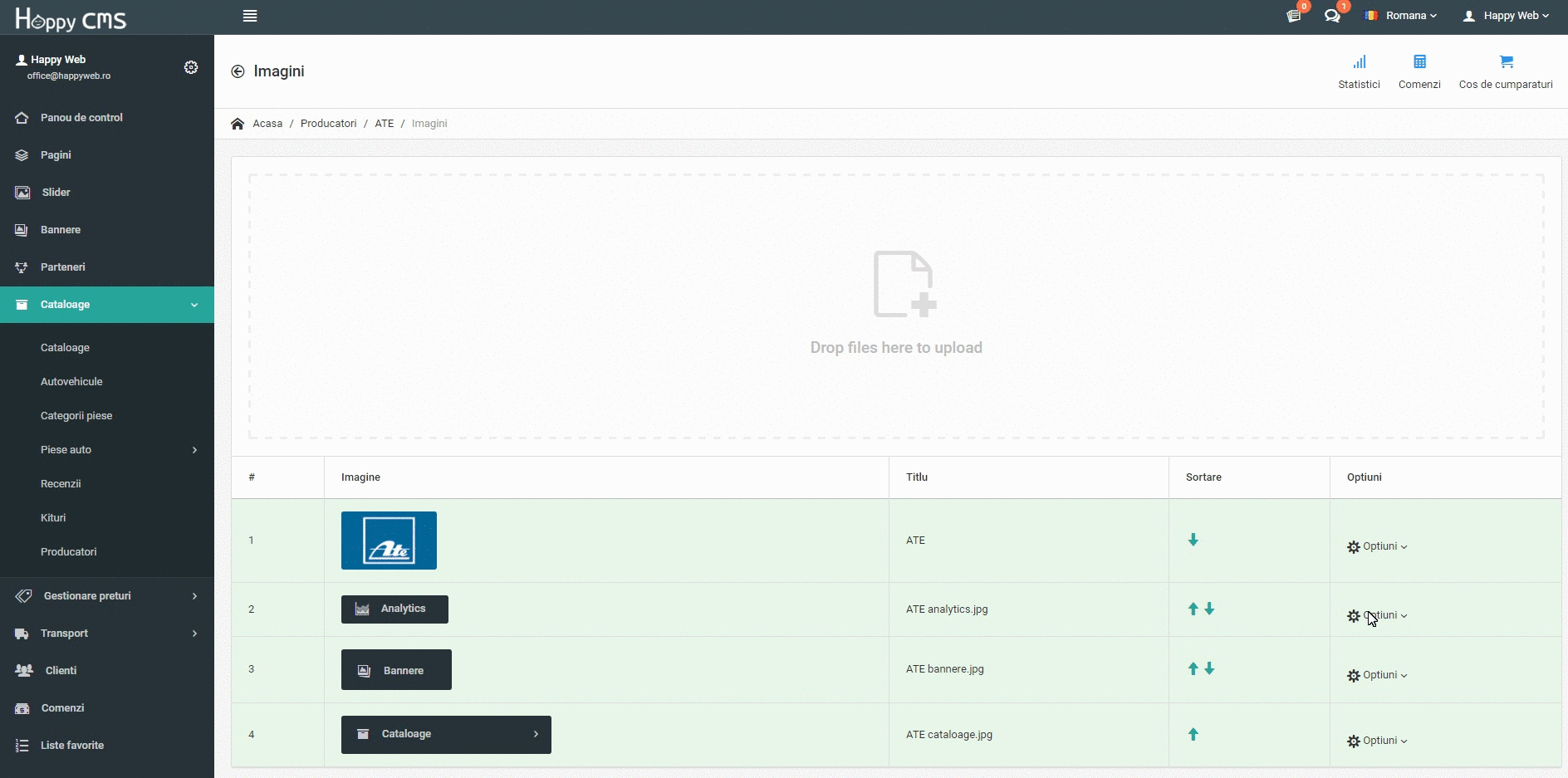Click ATE breadcrumb link
This screenshot has width=1568, height=778.
pos(385,124)
